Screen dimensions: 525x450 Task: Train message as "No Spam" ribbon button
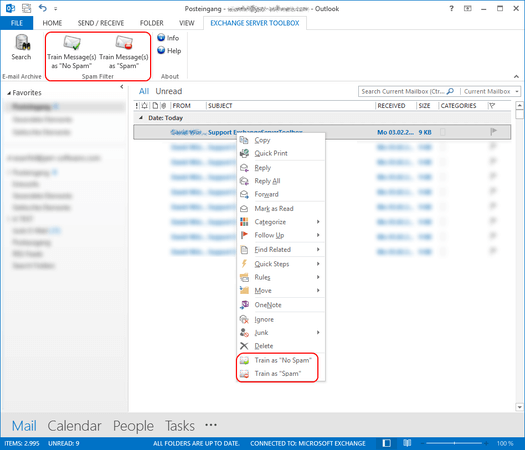72,52
